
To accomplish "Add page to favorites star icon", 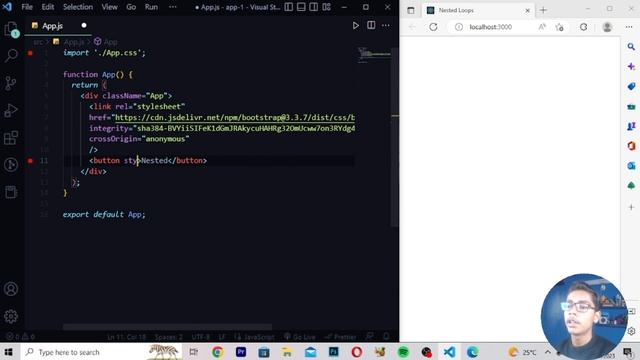I will coord(559,27).
